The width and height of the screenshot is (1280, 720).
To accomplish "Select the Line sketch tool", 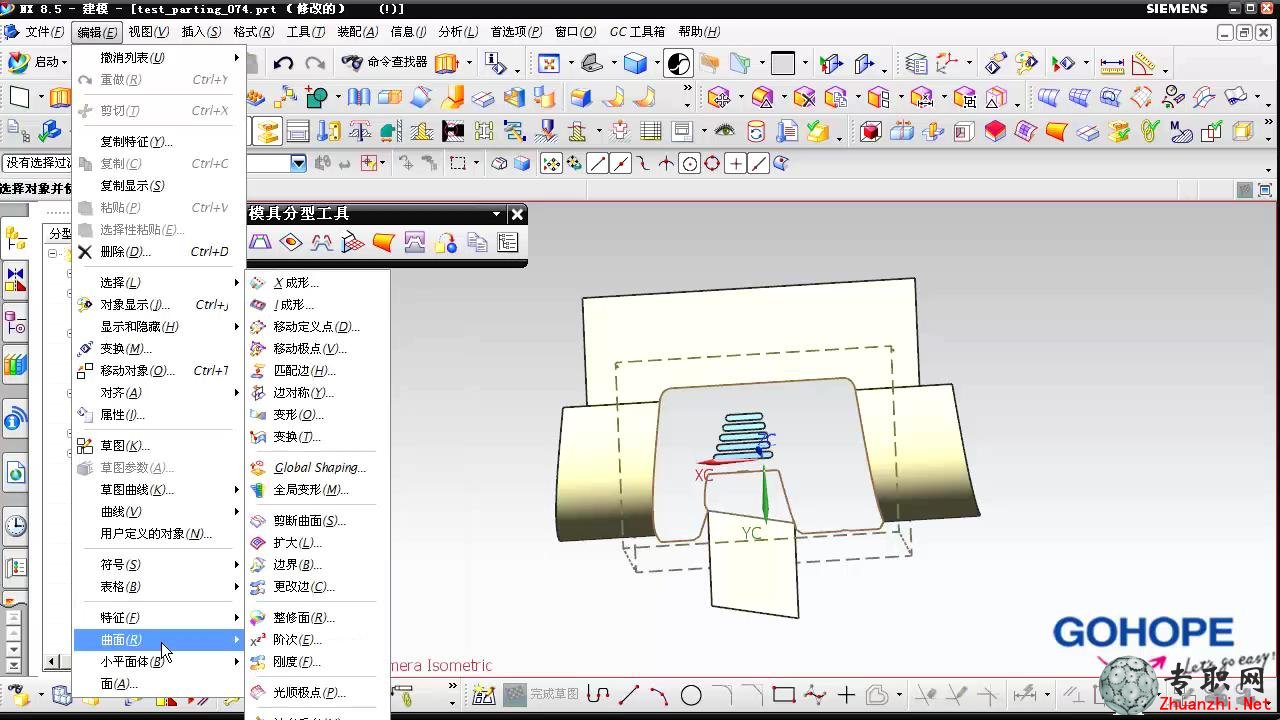I will click(629, 695).
